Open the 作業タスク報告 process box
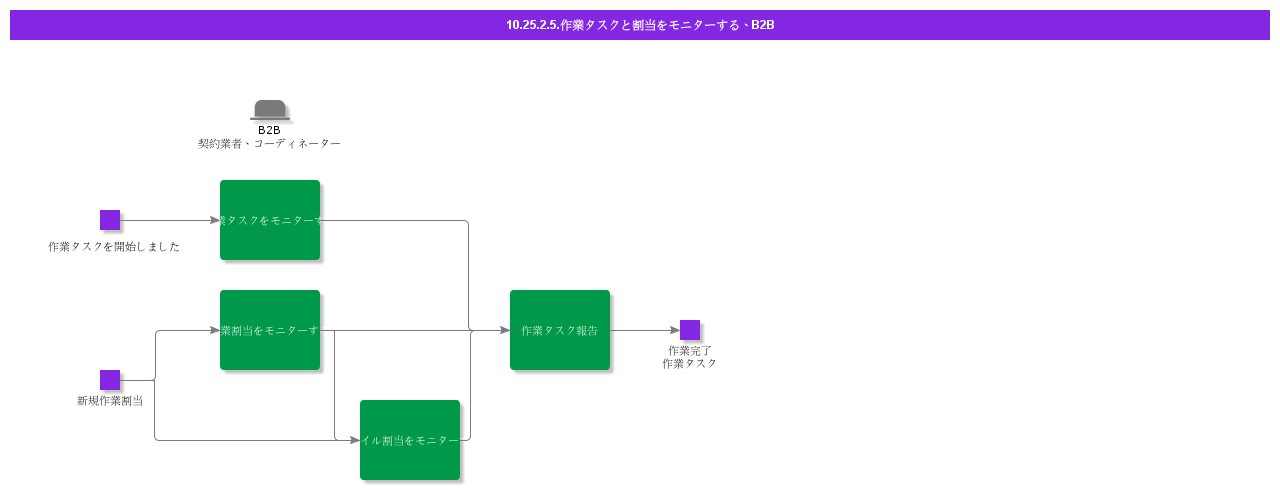This screenshot has height=490, width=1280. pos(560,330)
